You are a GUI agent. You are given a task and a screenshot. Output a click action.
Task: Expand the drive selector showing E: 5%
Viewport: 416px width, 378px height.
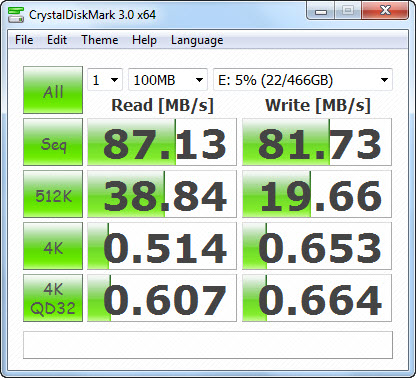303,80
